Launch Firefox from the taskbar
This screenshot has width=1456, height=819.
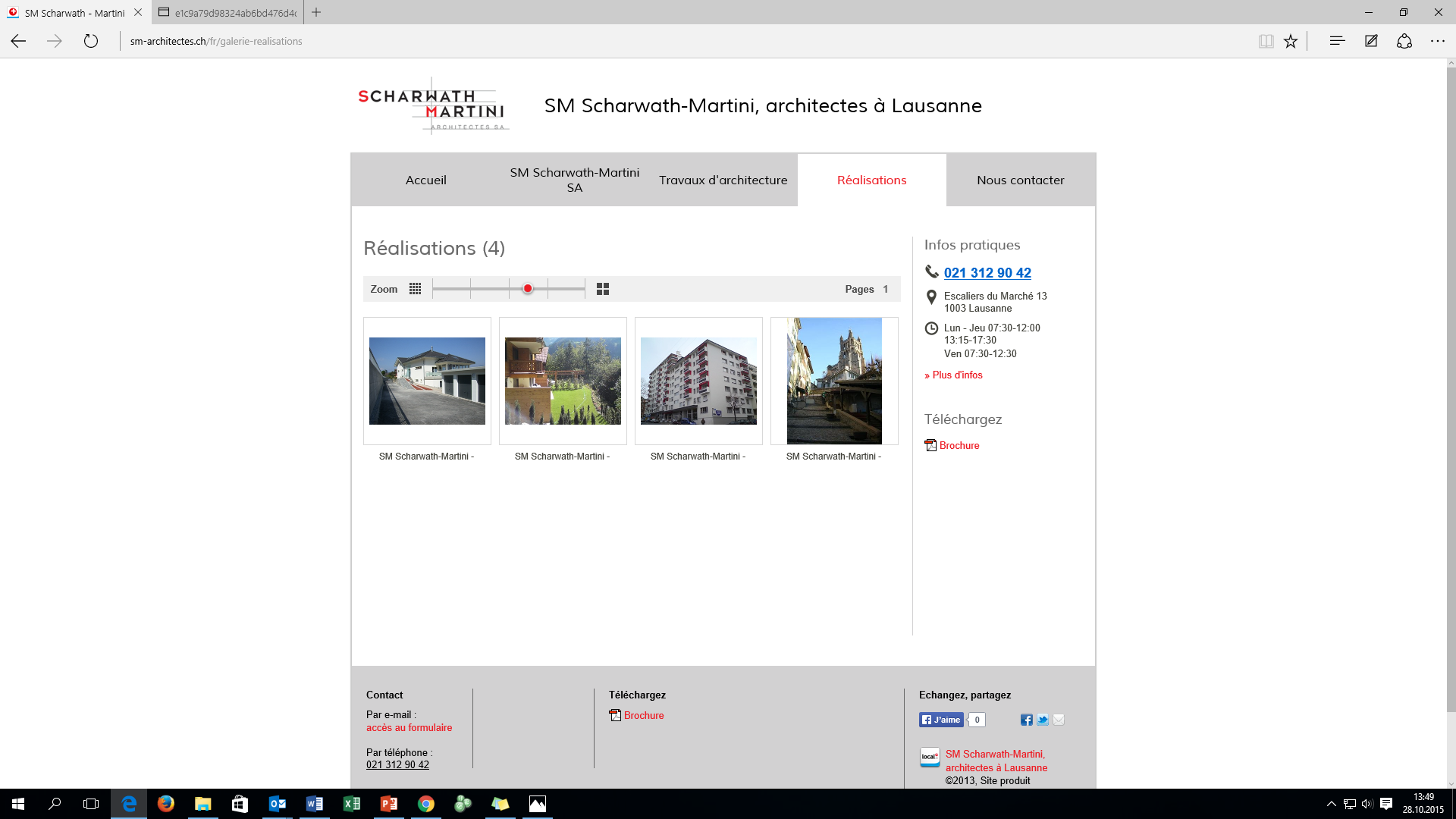165,804
